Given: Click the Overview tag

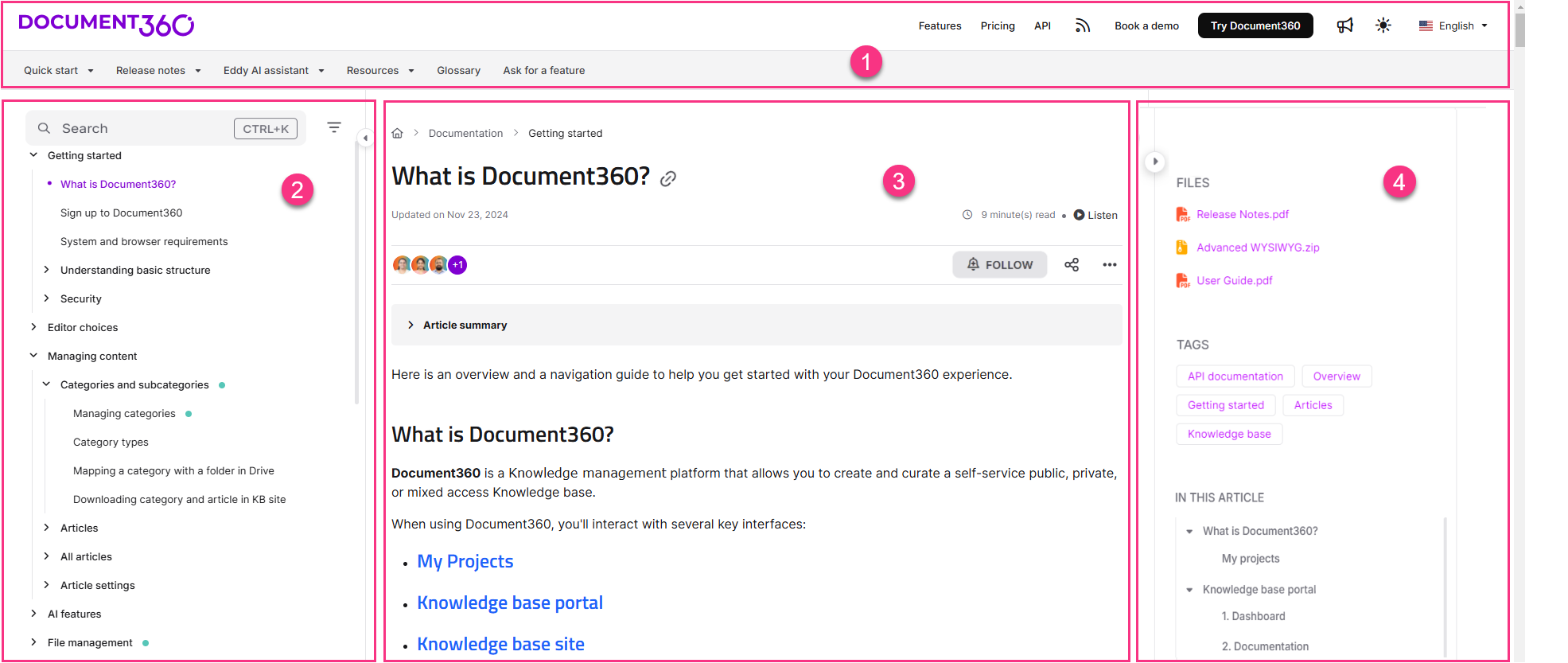Looking at the screenshot, I should [x=1336, y=376].
